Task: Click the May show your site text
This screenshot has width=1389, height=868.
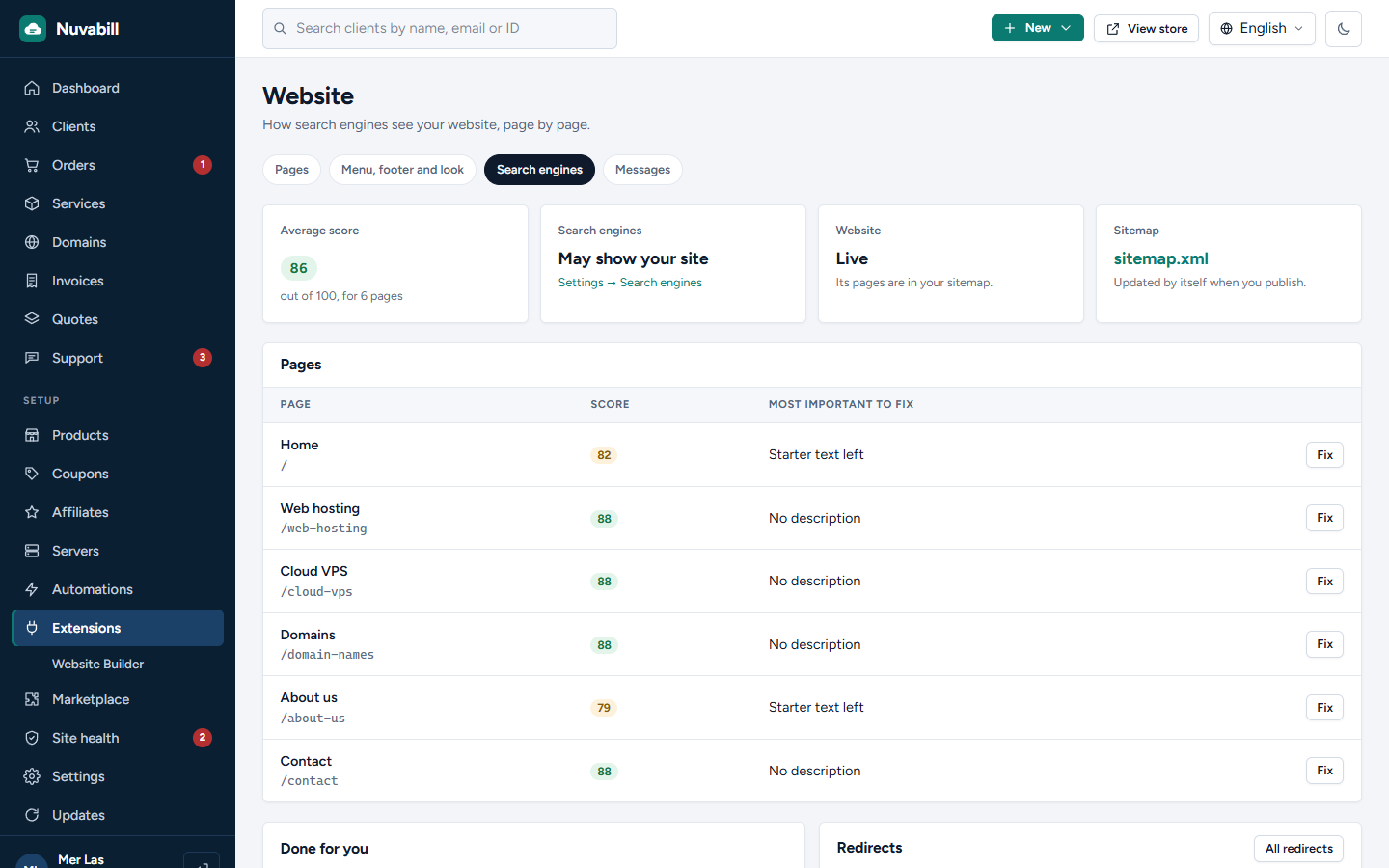Action: click(633, 258)
